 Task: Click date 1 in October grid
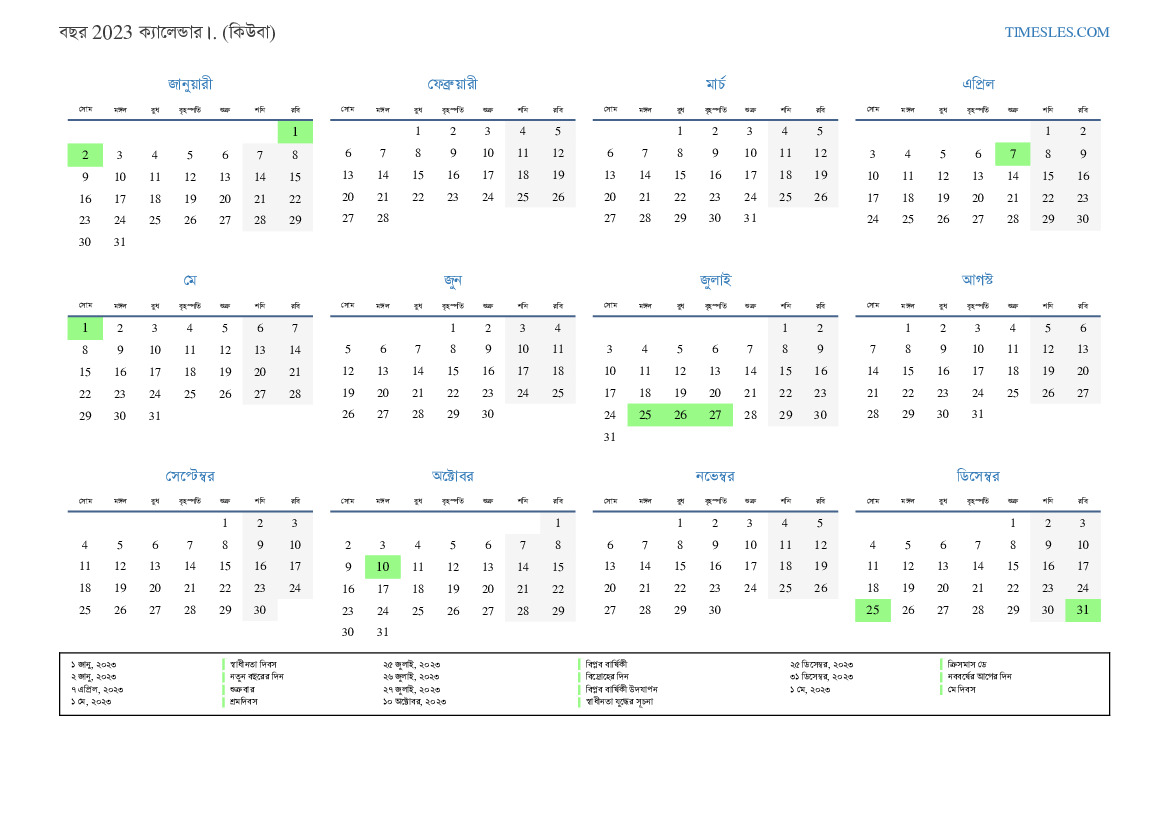pyautogui.click(x=558, y=523)
